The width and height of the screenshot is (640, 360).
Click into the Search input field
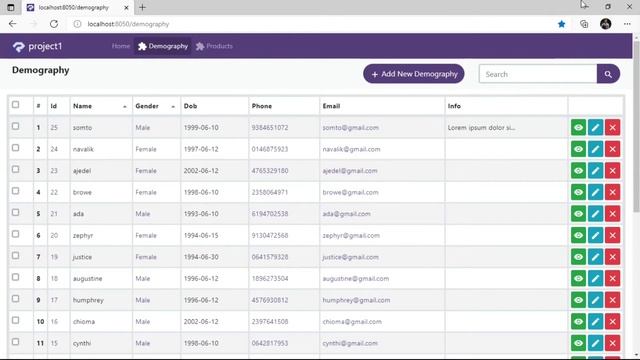coord(538,74)
